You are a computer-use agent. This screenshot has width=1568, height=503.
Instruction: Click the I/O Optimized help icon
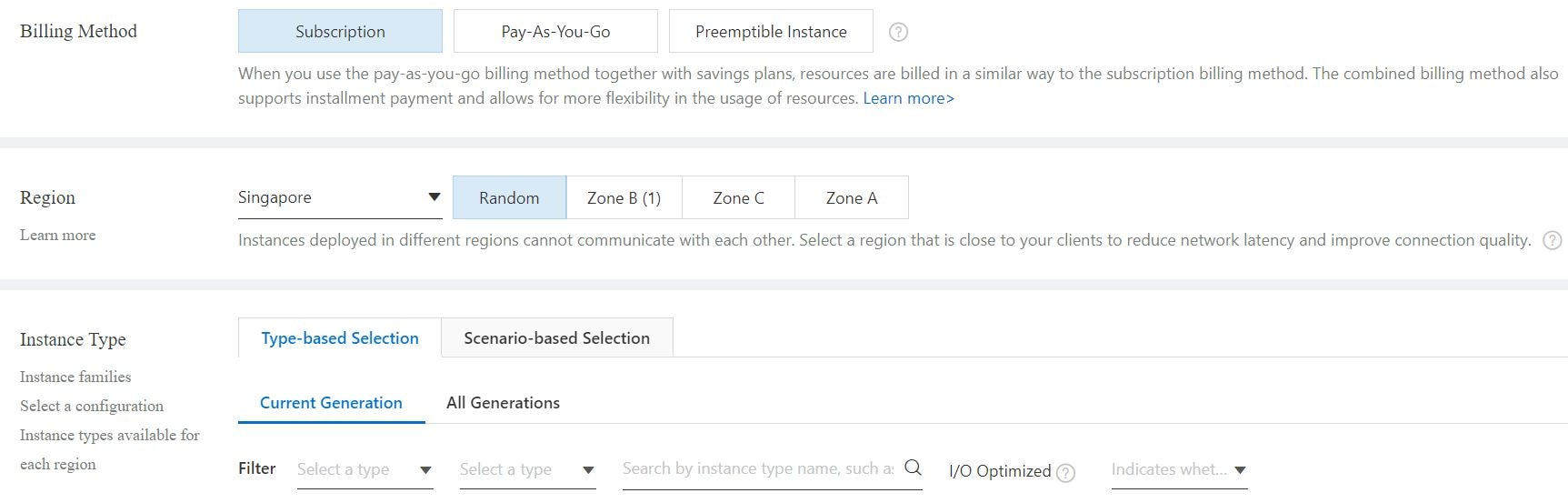[x=1066, y=472]
